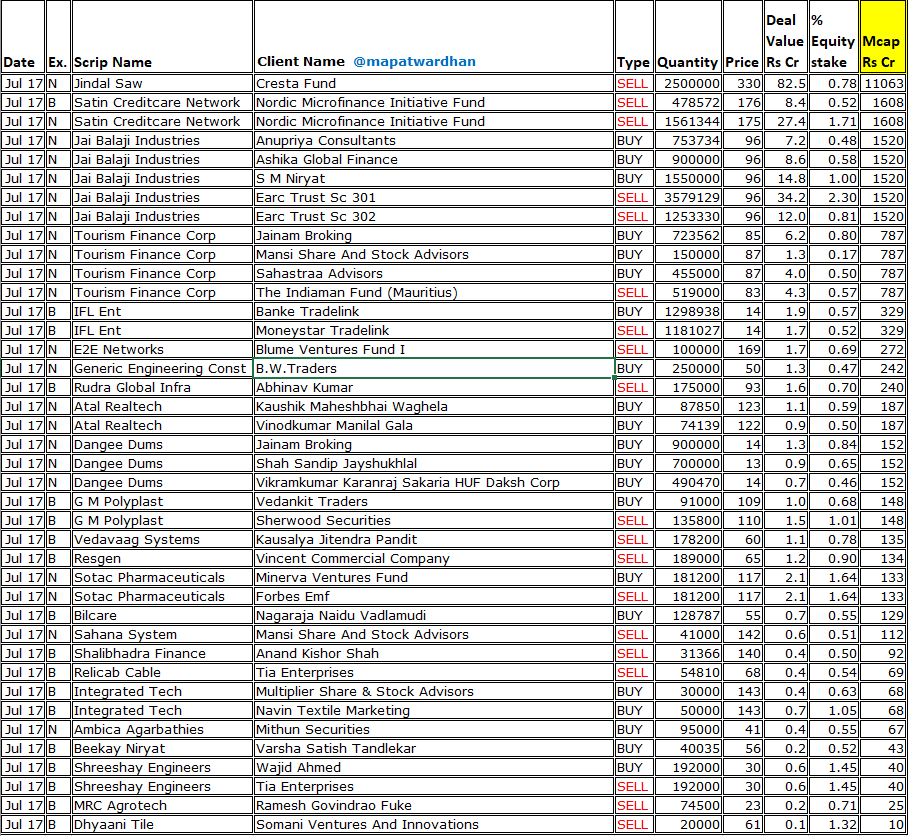Select The Indiaman Fund (Mauritius) cell
Viewport: 908px width, 836px height.
pos(434,292)
